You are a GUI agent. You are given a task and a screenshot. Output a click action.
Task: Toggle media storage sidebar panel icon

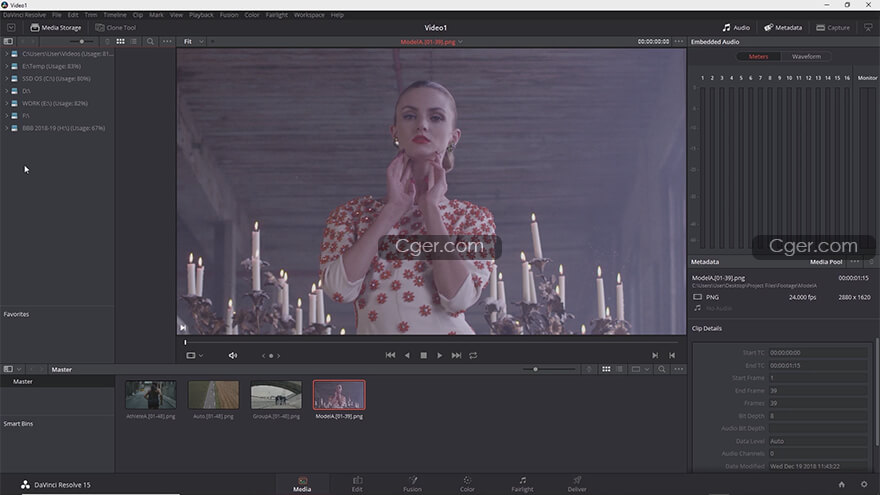8,42
